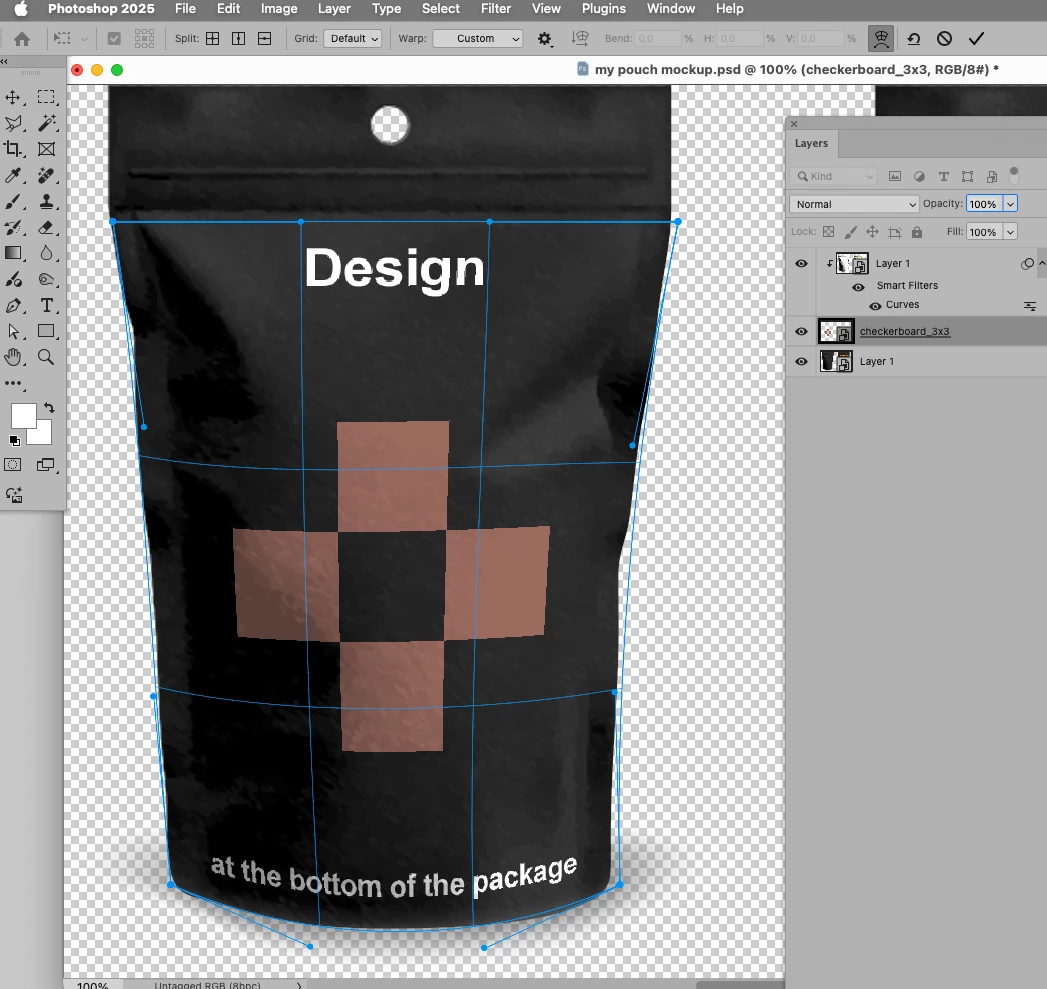Select the Path Selection arrow tool

13,331
